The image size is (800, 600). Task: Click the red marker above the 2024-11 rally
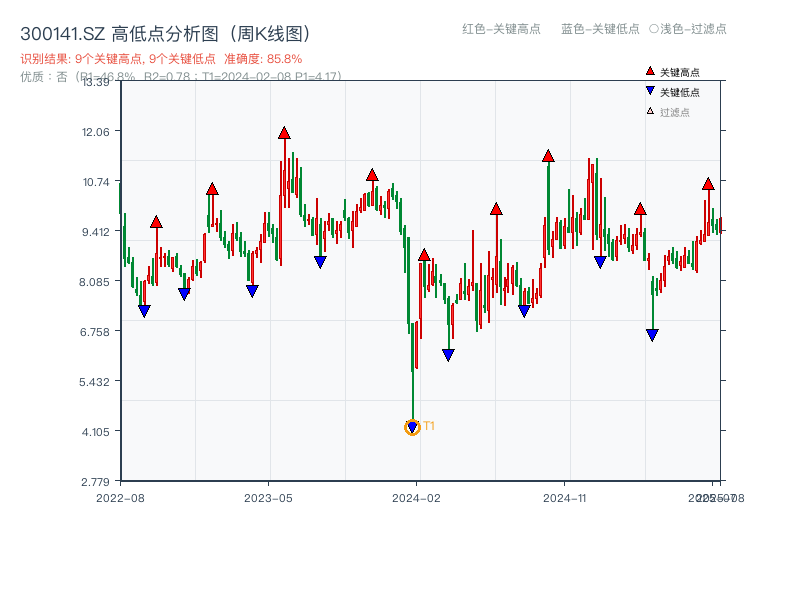coord(548,155)
